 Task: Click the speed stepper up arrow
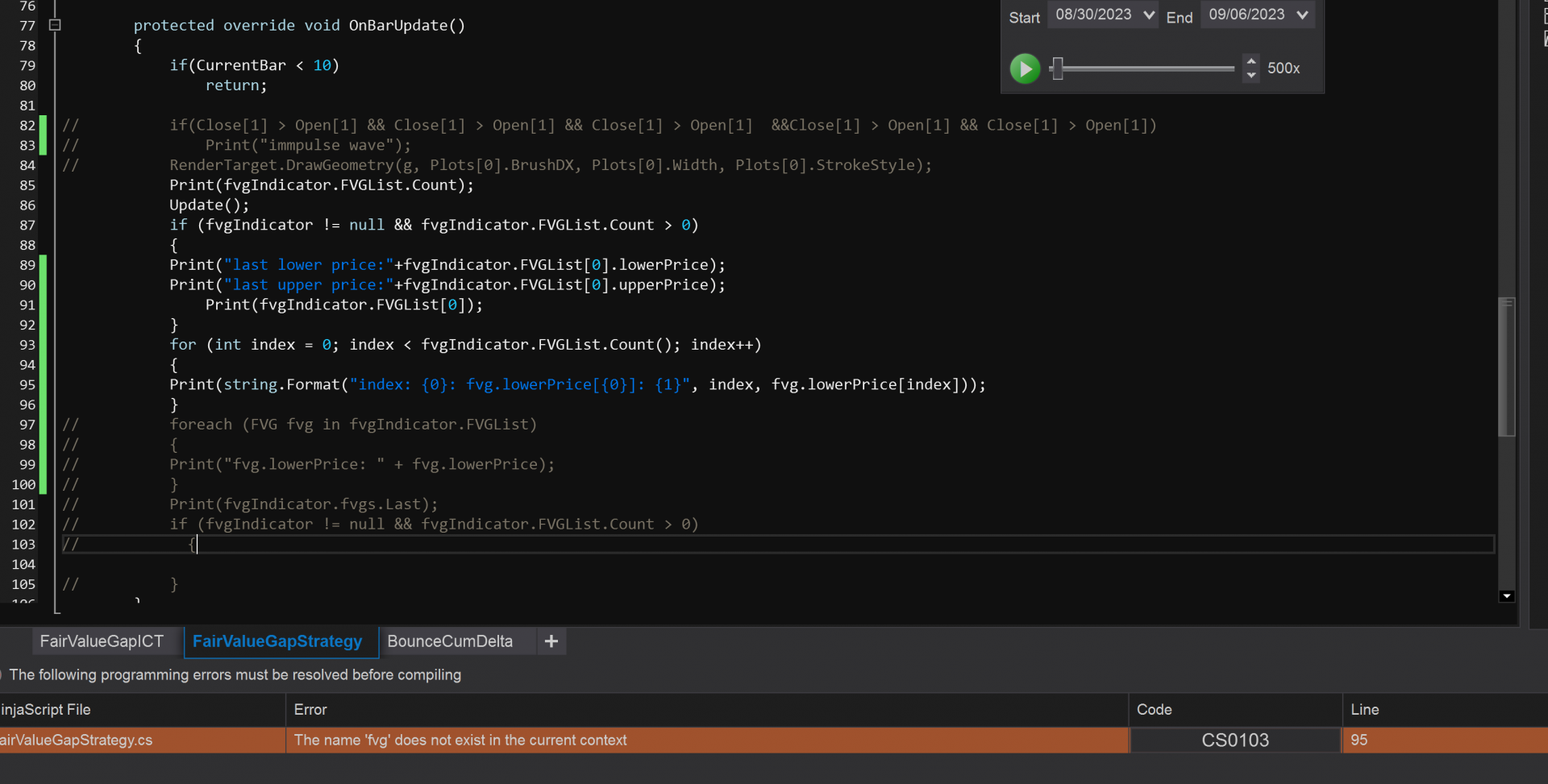[1250, 61]
